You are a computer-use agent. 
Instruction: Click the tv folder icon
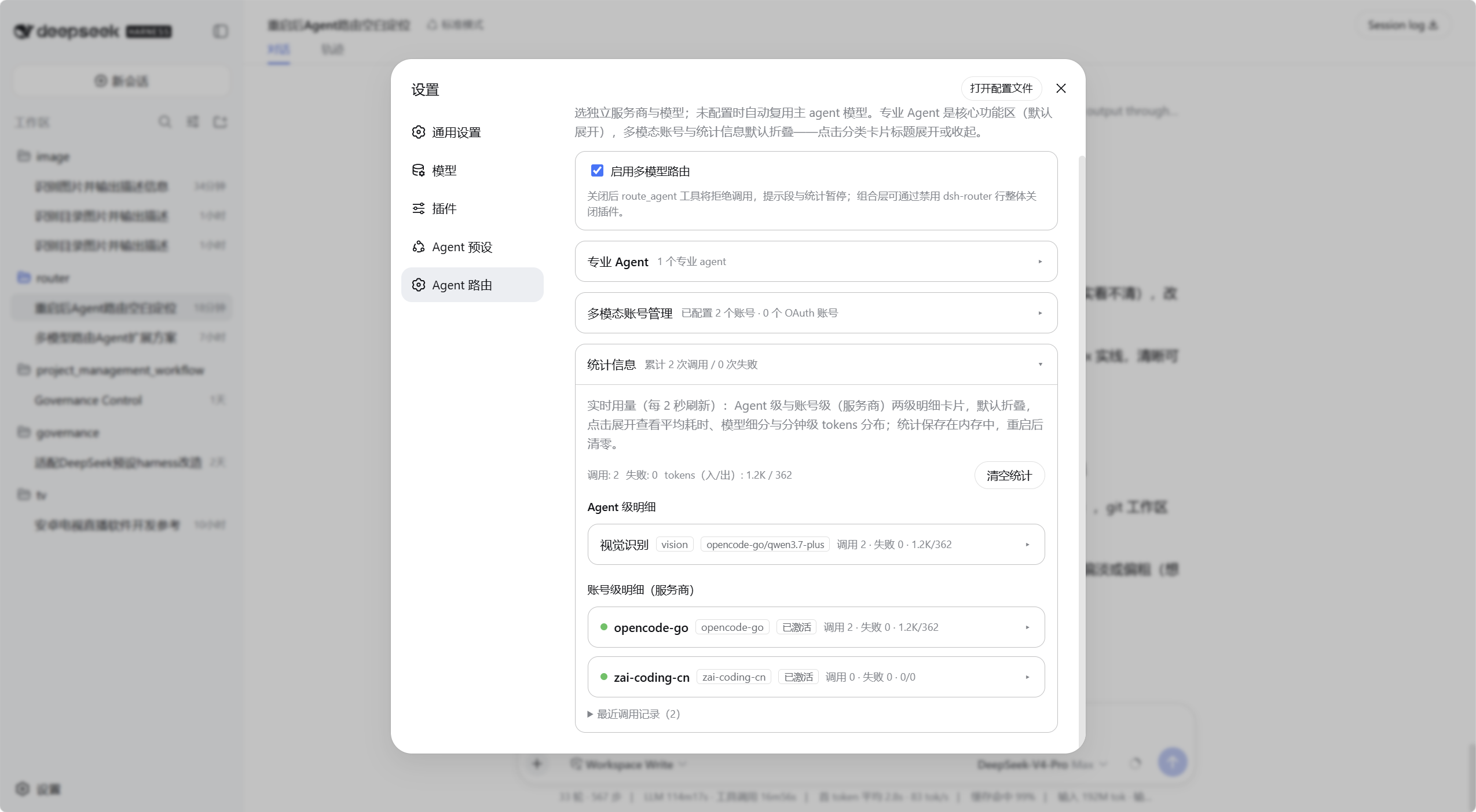[x=24, y=495]
